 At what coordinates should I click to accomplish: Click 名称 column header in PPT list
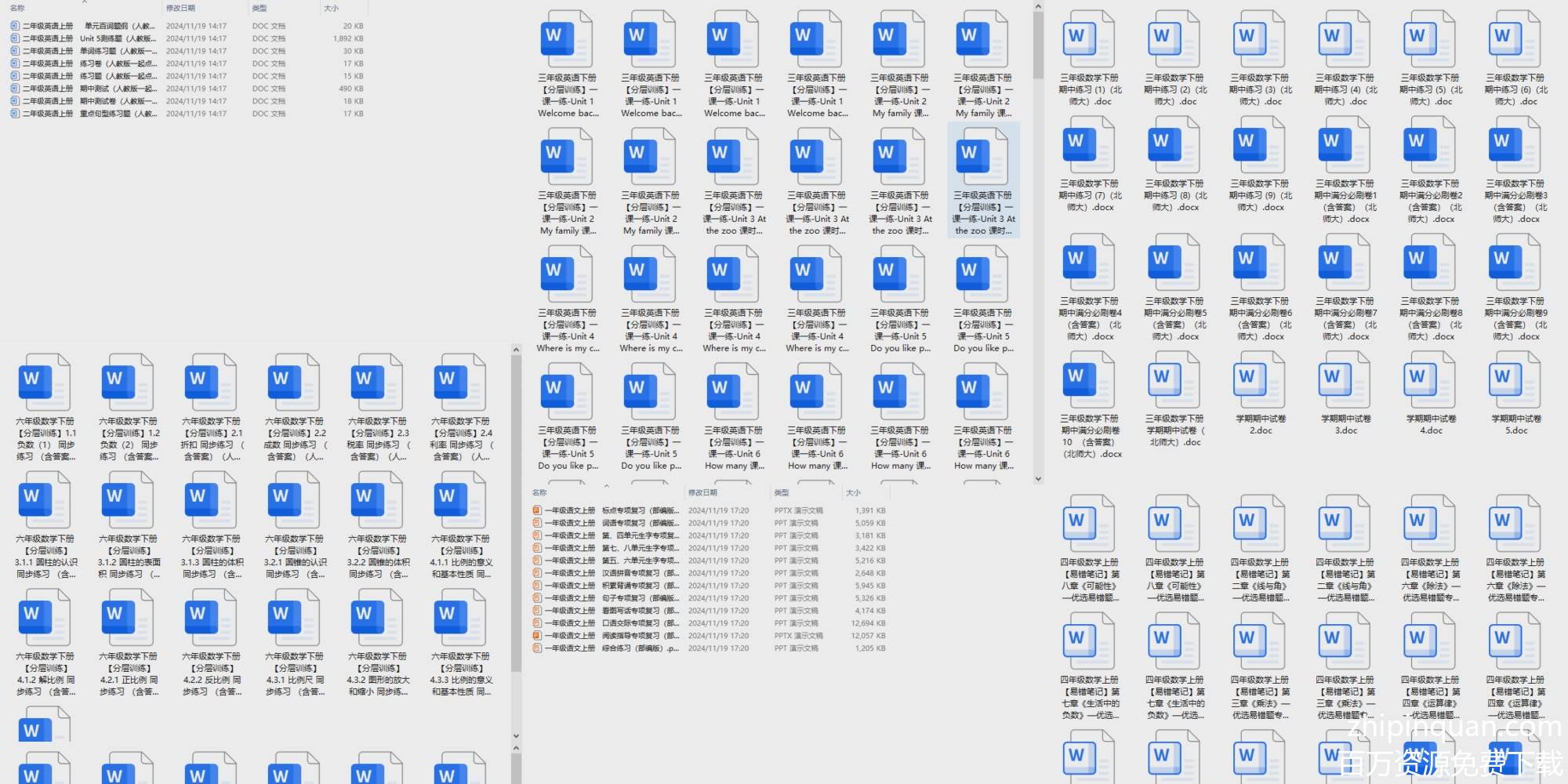(539, 492)
